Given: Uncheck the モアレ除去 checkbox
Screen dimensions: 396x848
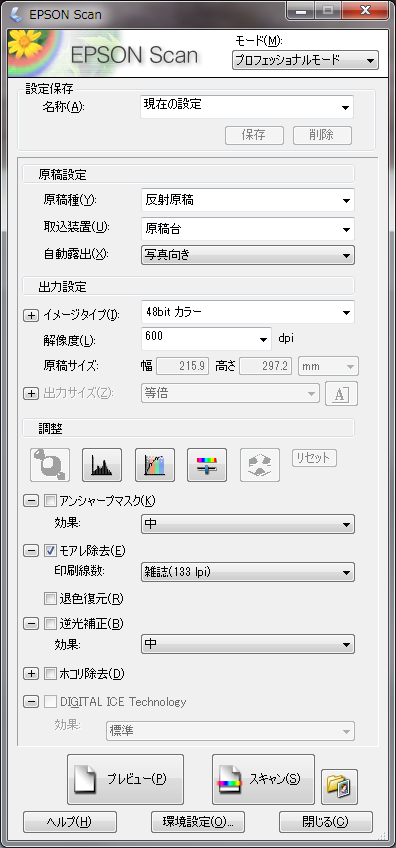Looking at the screenshot, I should pyautogui.click(x=50, y=551).
